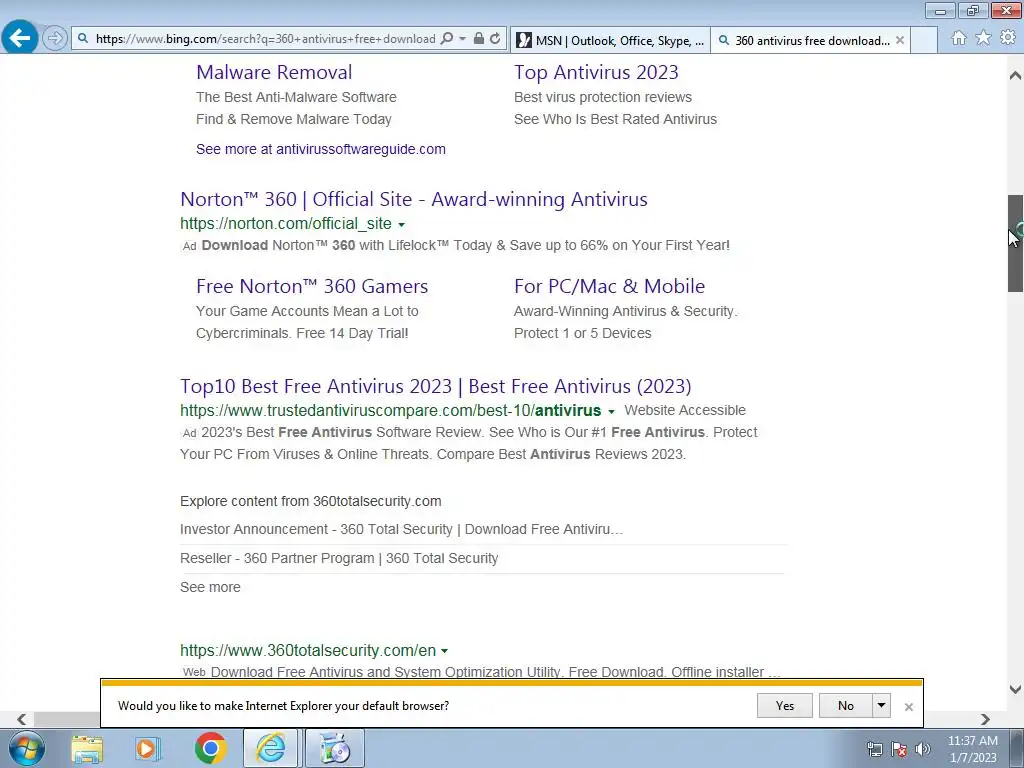
Task: Click the network status tray icon
Action: [874, 749]
